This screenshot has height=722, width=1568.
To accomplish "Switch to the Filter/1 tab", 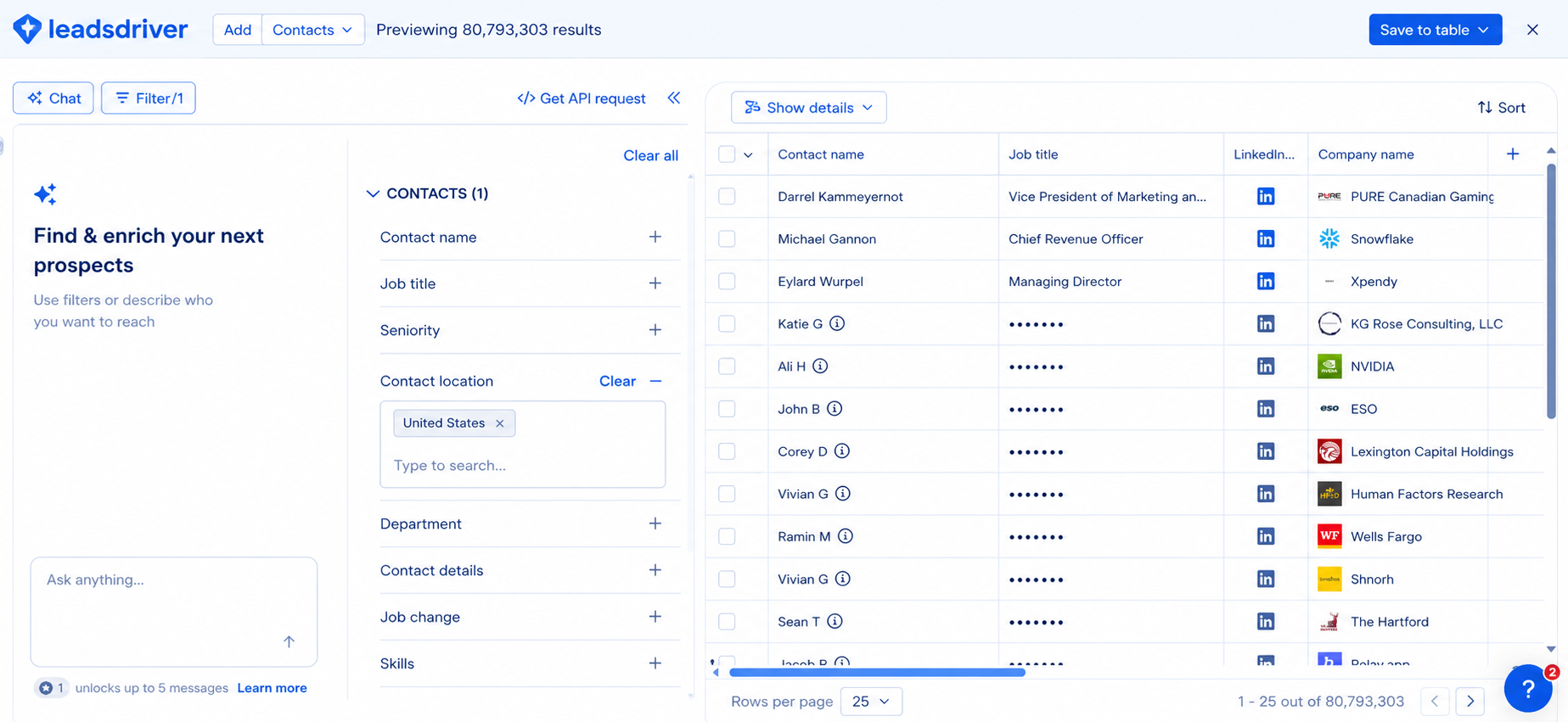I will pos(149,98).
